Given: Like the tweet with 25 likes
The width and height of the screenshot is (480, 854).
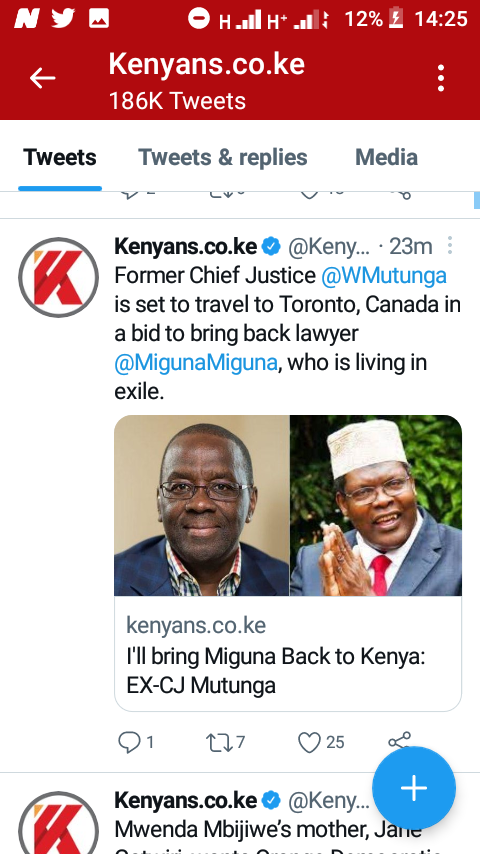Looking at the screenshot, I should 309,742.
